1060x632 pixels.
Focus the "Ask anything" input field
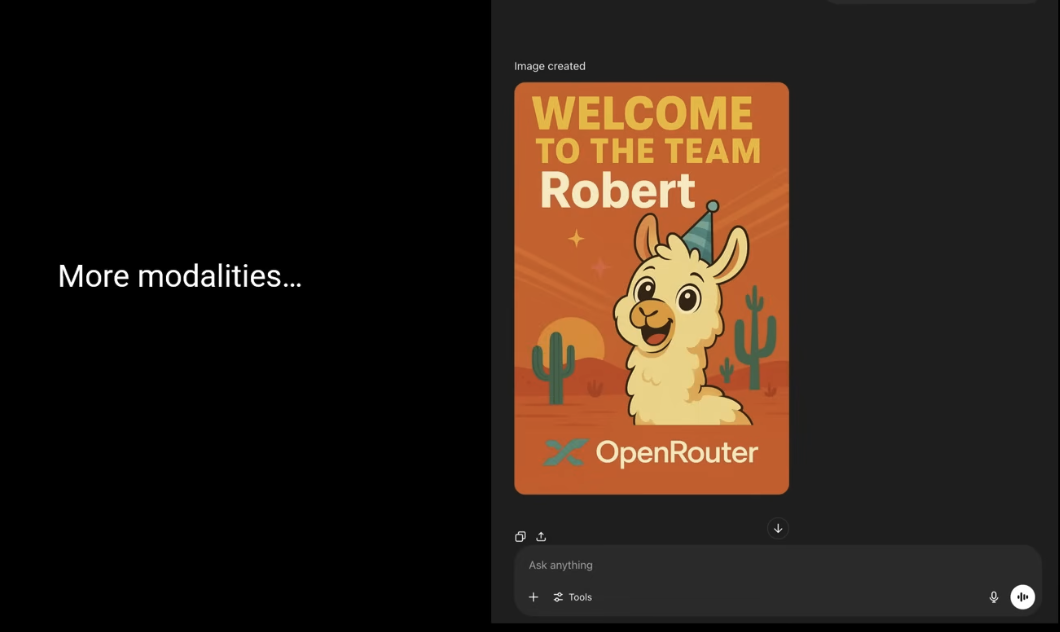click(x=777, y=565)
